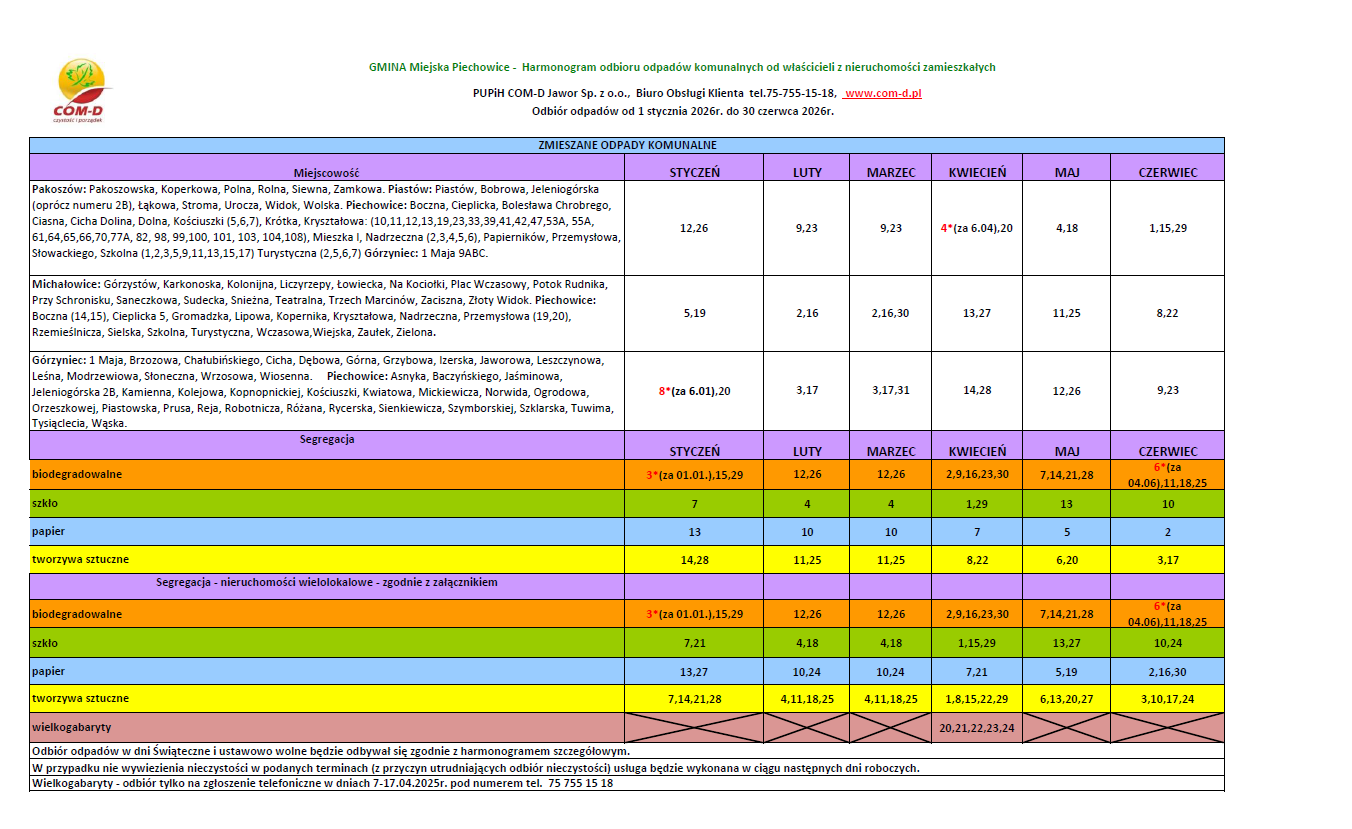Click the red-marked 8*(za 6.01),20 cell
Screen dimensions: 1352x829
694,391
